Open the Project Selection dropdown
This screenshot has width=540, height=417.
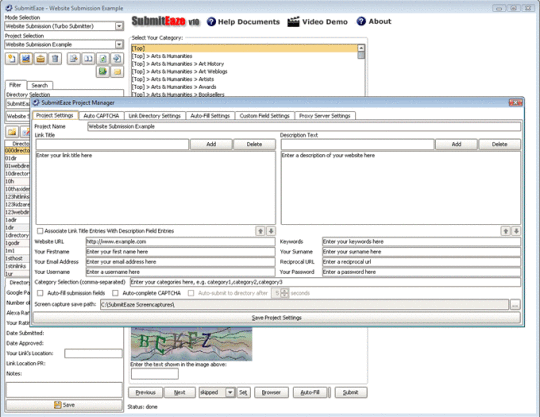coord(119,44)
